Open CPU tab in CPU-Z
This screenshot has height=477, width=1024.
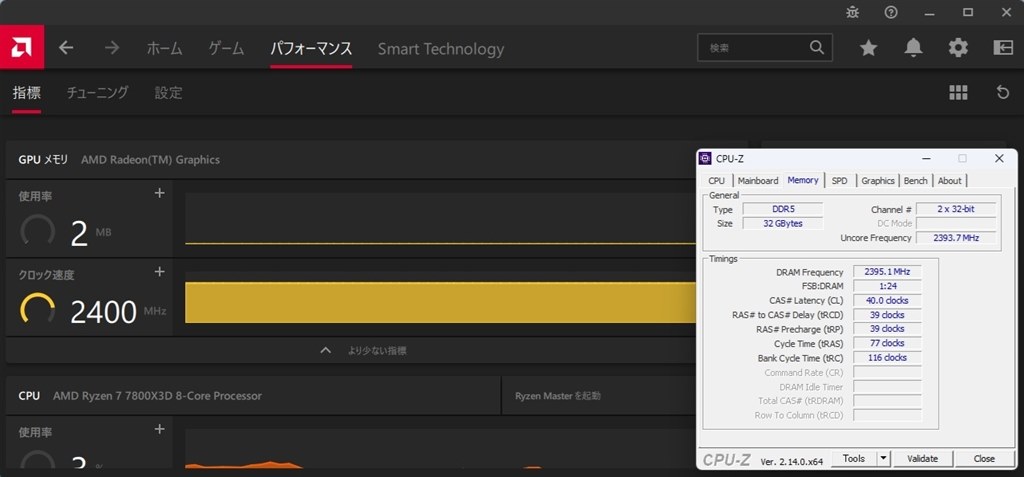click(x=716, y=180)
